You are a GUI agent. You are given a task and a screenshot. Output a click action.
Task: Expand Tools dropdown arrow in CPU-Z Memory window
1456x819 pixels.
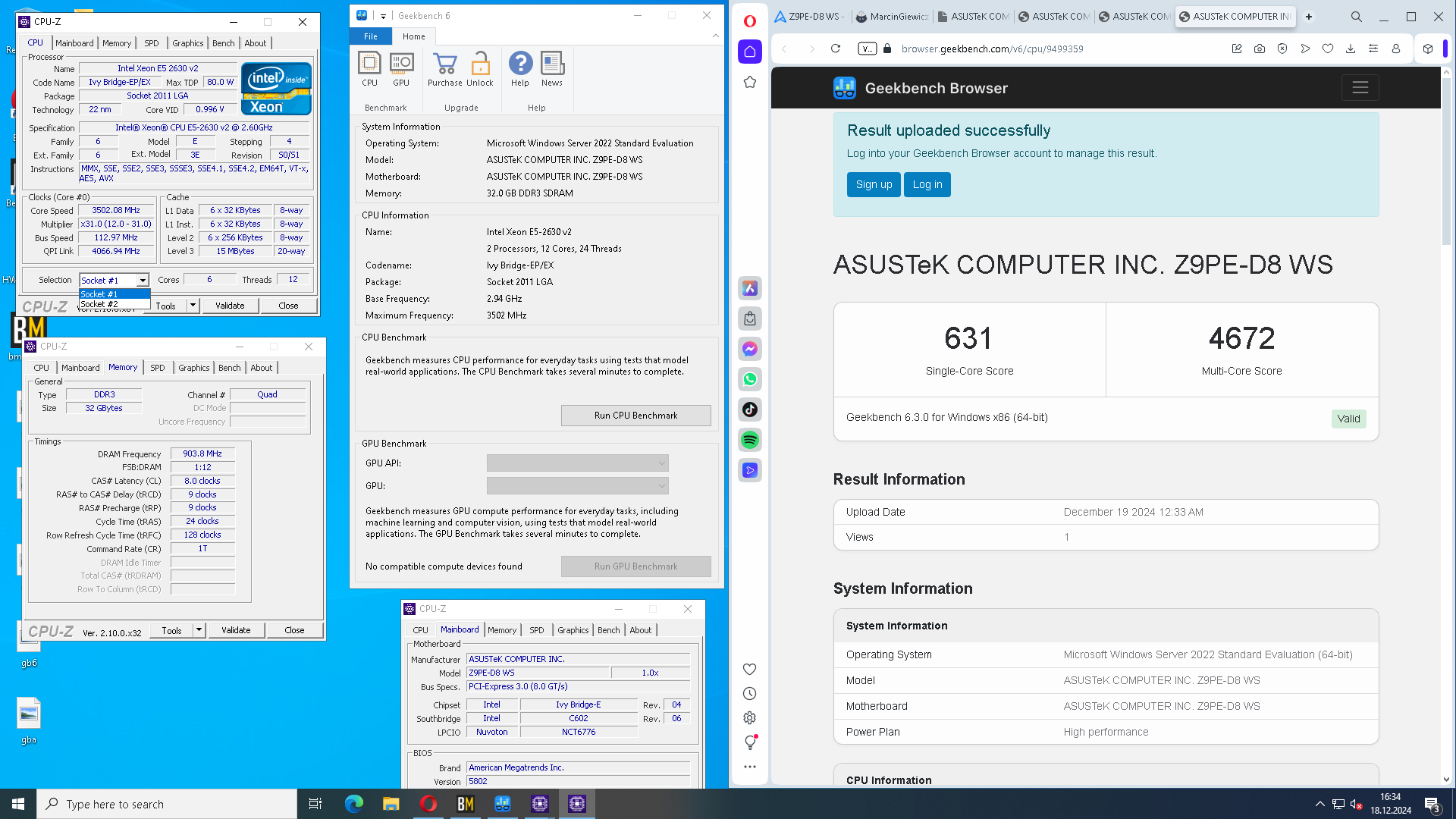click(199, 630)
